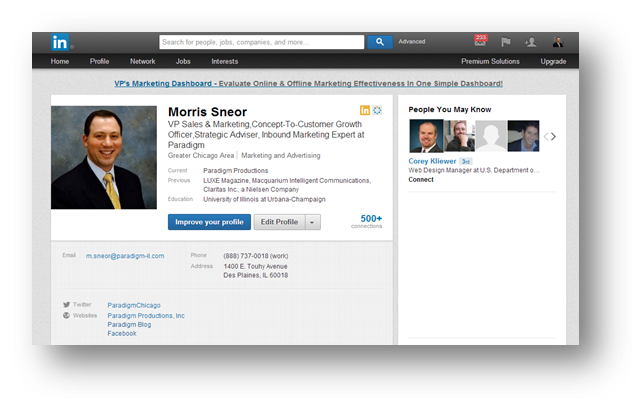Image resolution: width=644 pixels, height=410 pixels.
Task: Open the notifications flag icon
Action: [506, 42]
